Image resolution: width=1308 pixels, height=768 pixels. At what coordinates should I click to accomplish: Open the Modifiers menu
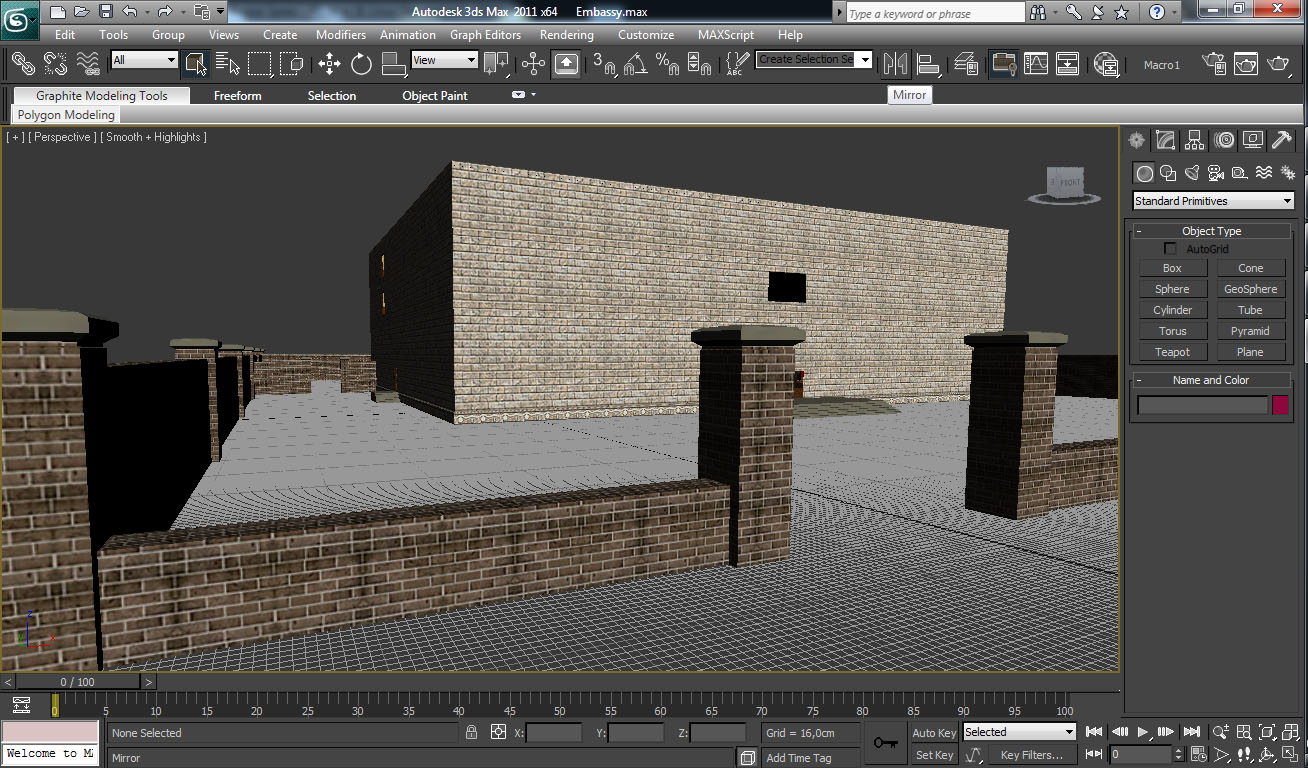[341, 34]
